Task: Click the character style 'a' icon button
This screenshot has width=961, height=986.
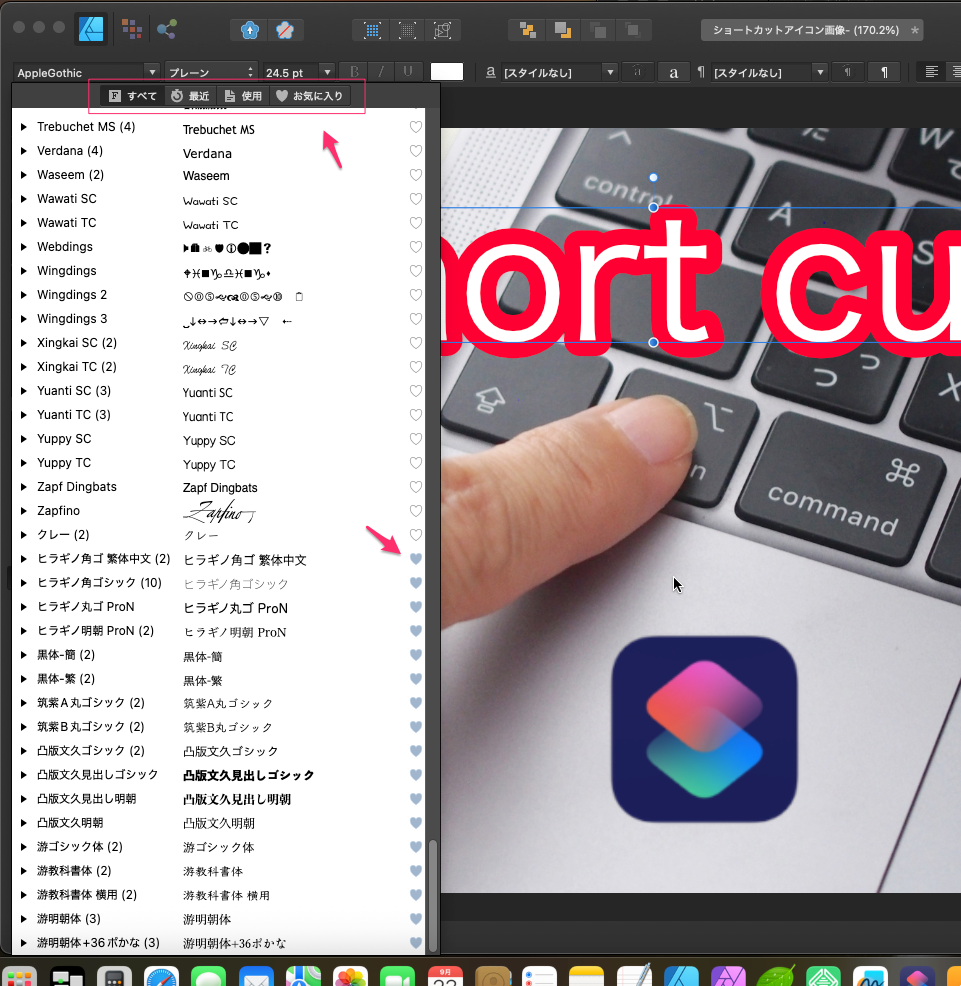Action: point(674,72)
